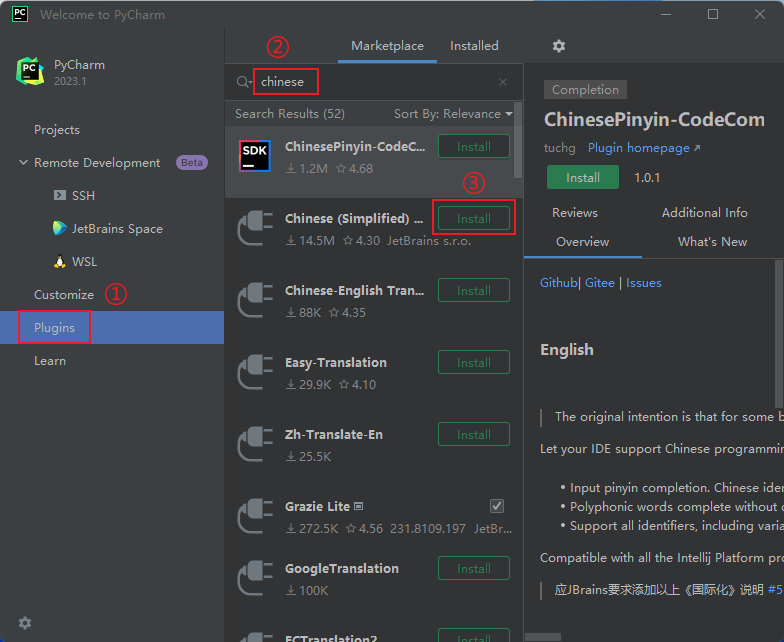This screenshot has height=642, width=784.
Task: Click the Chinese-English Translate plugin icon
Action: 254,300
